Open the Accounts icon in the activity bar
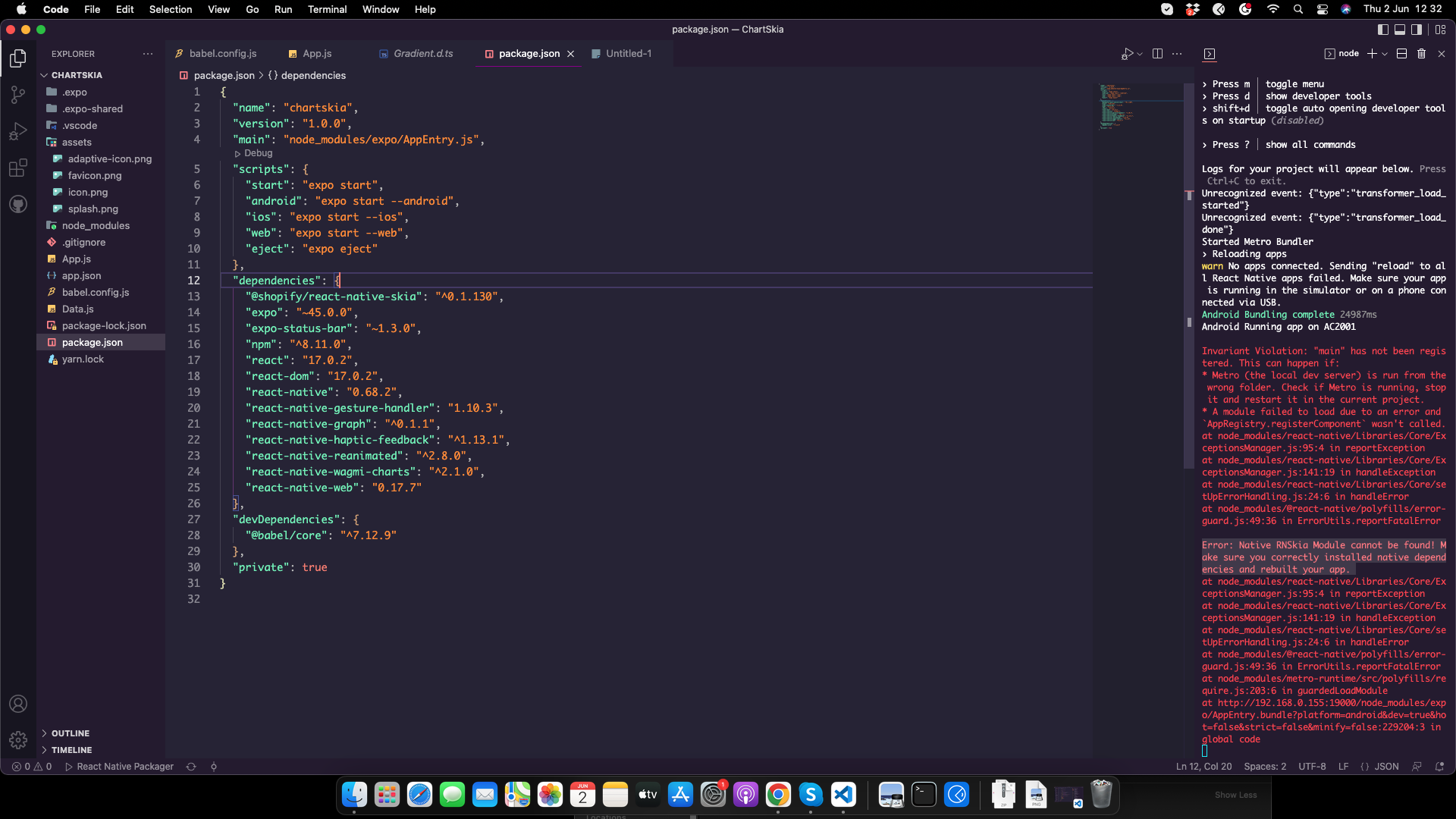The height and width of the screenshot is (819, 1456). (x=18, y=703)
